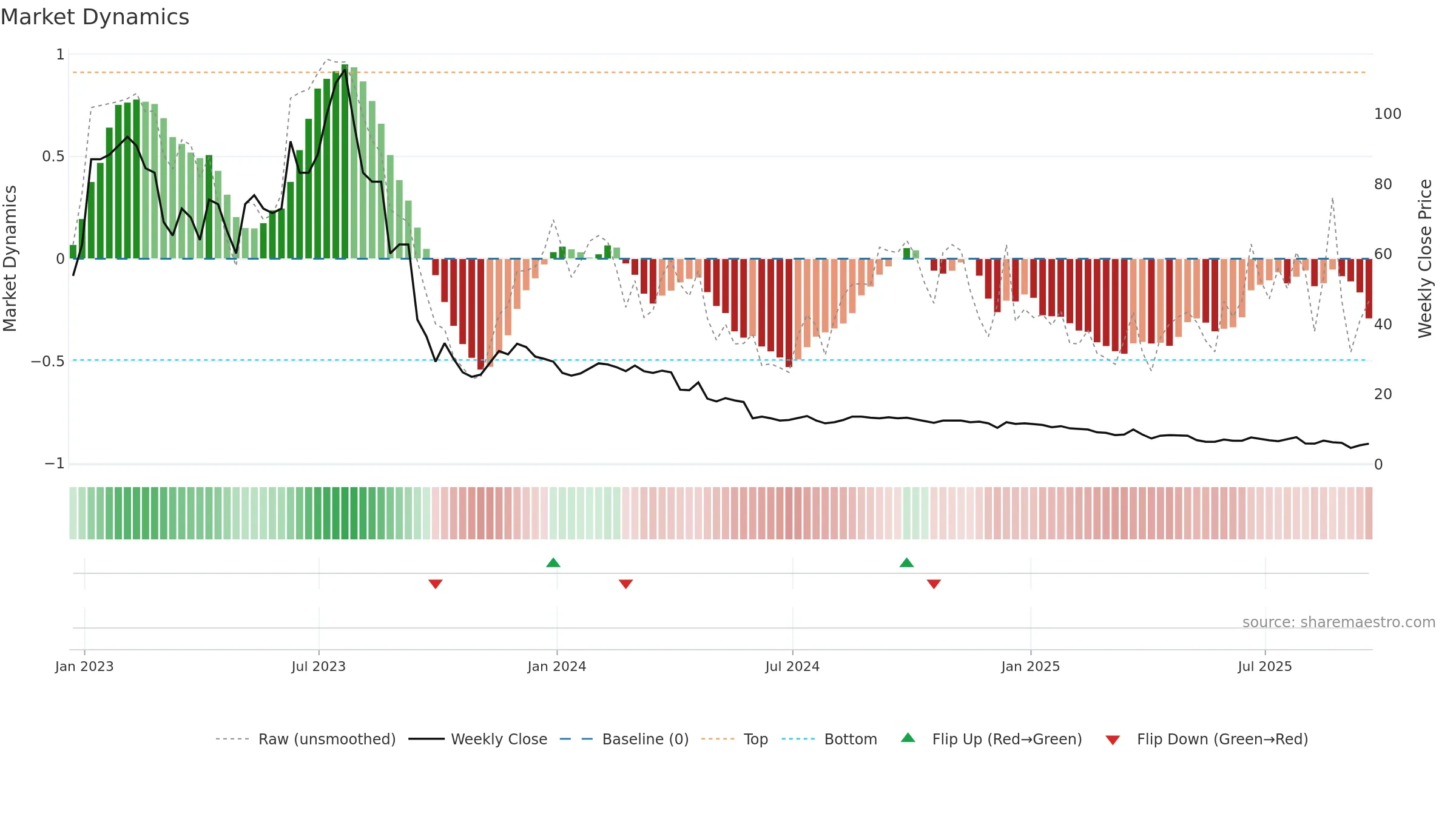Toggle the Flip Down (Green→Red) legend entry

pos(1207,739)
